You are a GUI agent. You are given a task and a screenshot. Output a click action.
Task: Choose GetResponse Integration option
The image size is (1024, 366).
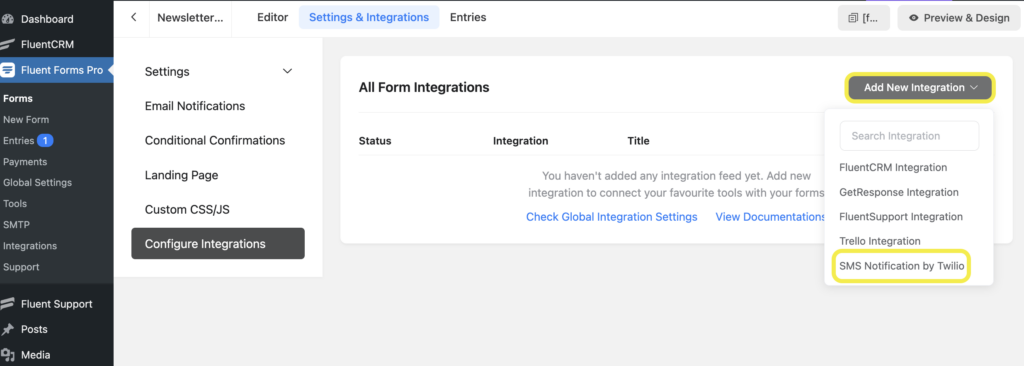[899, 192]
